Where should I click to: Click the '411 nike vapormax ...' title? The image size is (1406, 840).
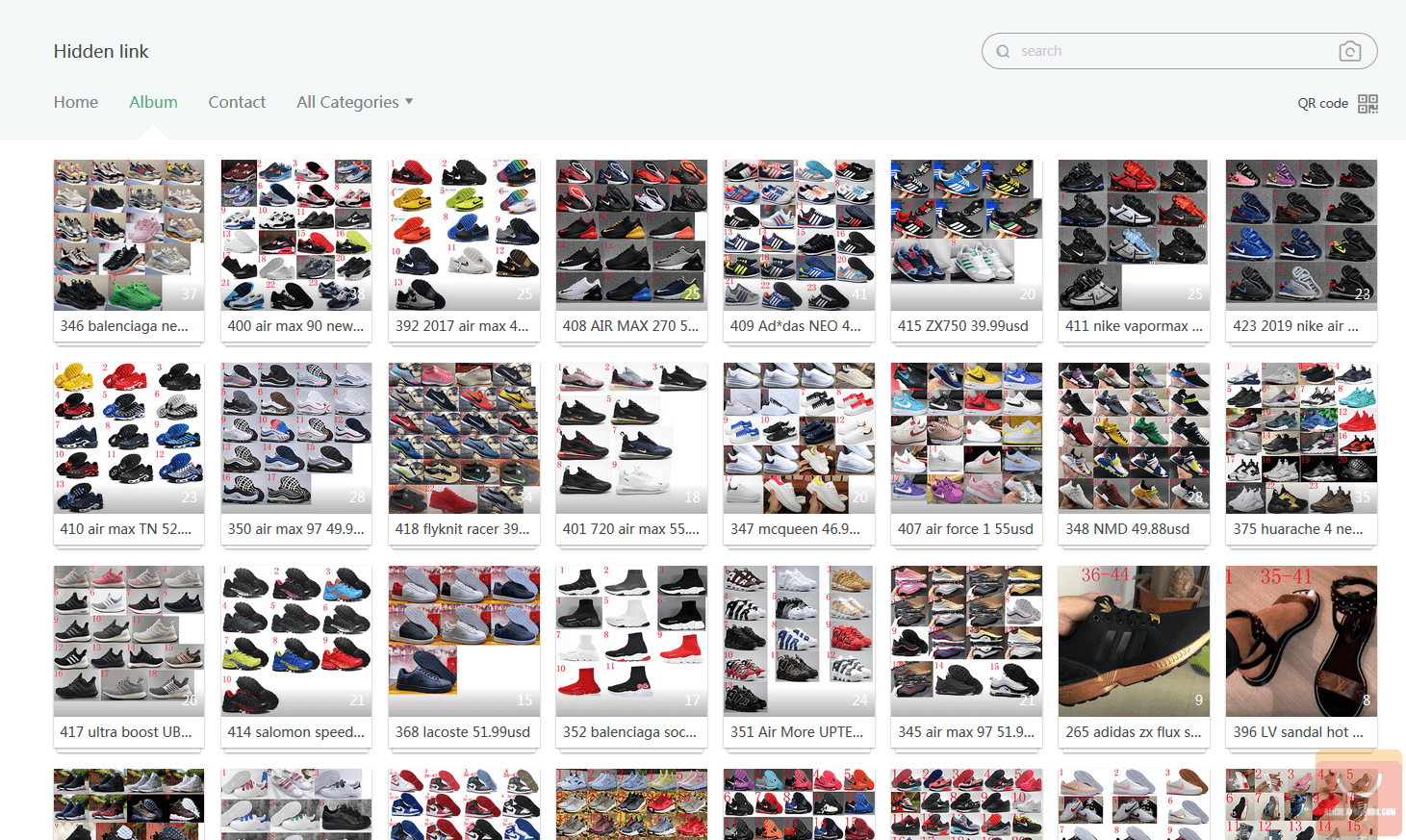click(x=1134, y=326)
